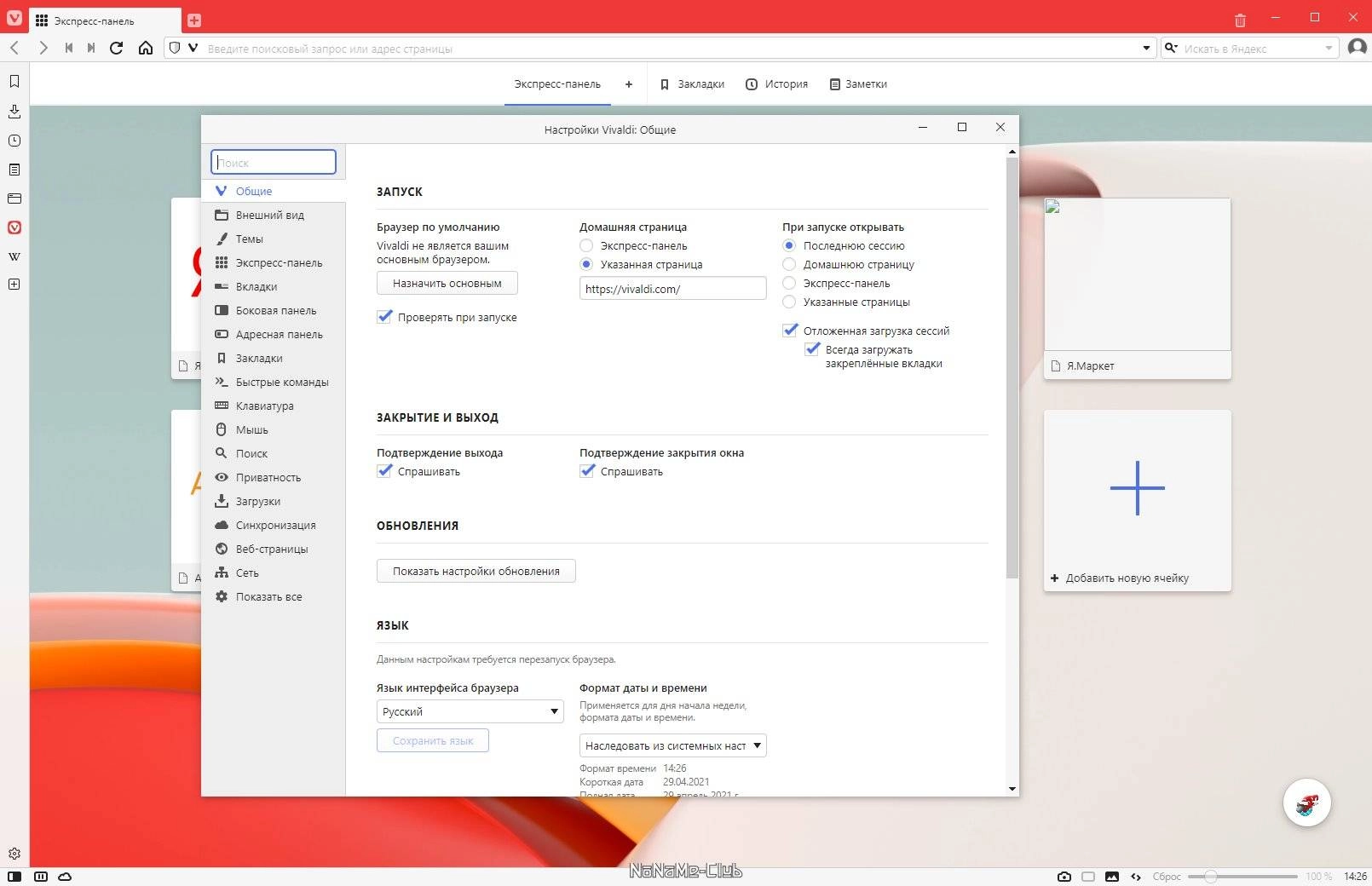This screenshot has height=886, width=1372.
Task: Open page actions code icon
Action: (x=1136, y=876)
